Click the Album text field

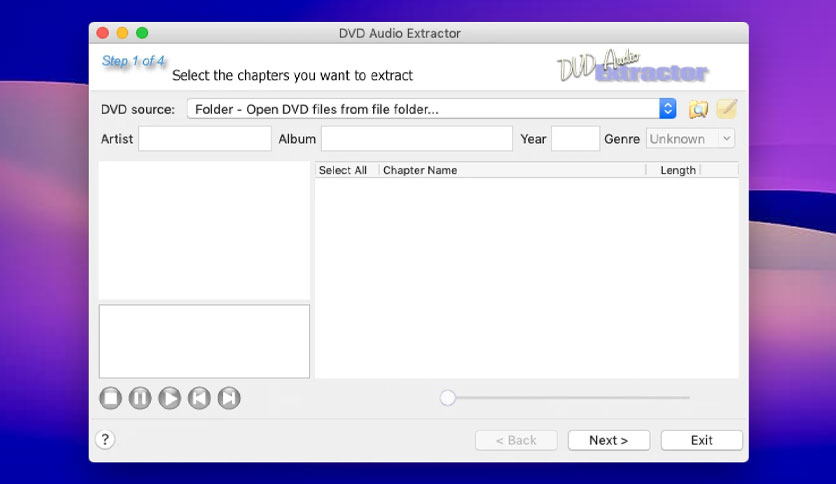[x=417, y=139]
